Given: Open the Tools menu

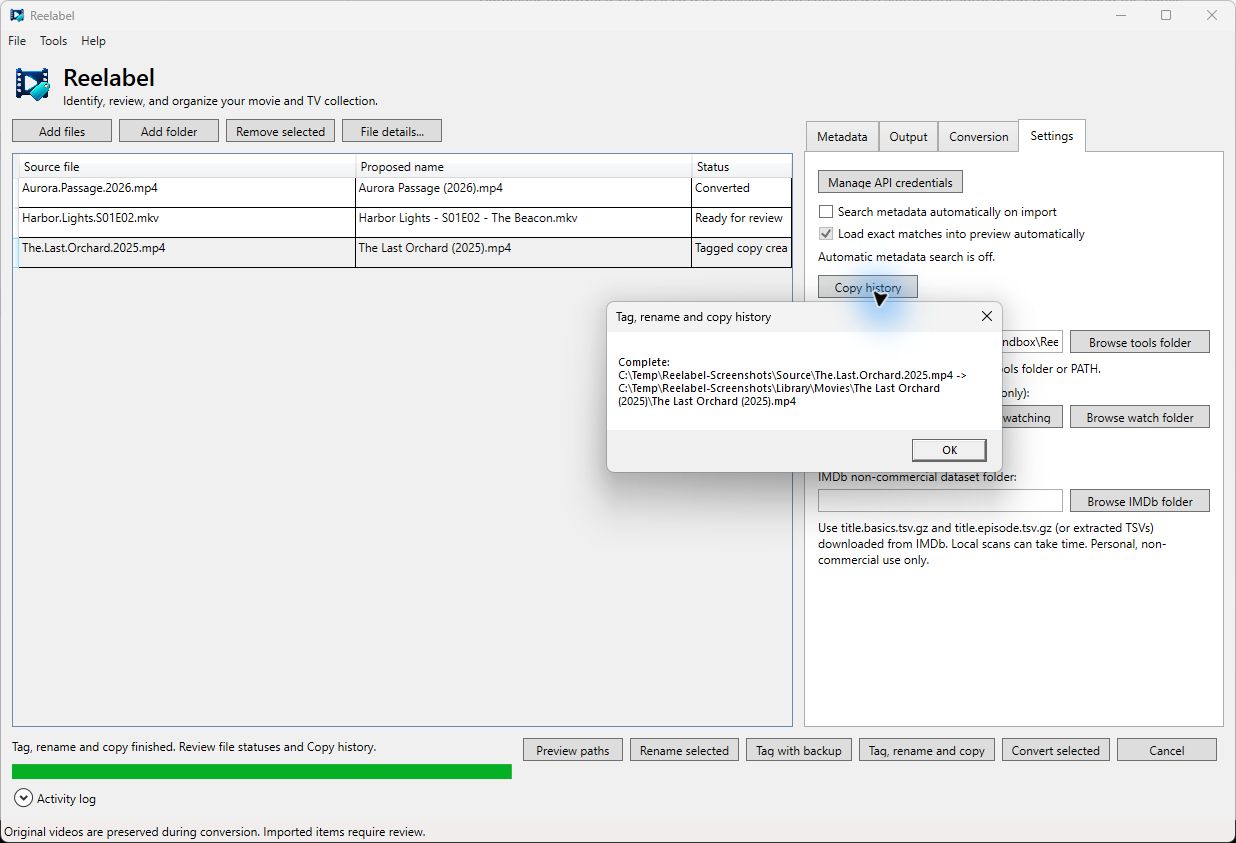Looking at the screenshot, I should [x=53, y=41].
